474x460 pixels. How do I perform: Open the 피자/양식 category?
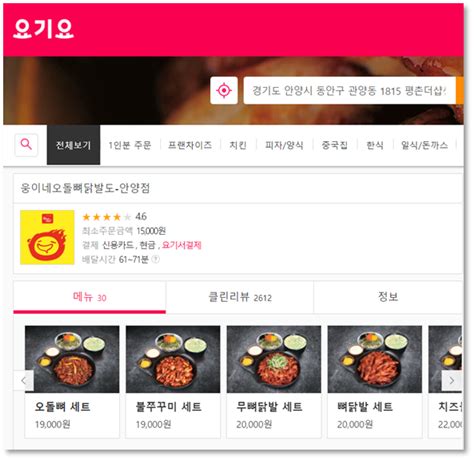click(x=284, y=145)
